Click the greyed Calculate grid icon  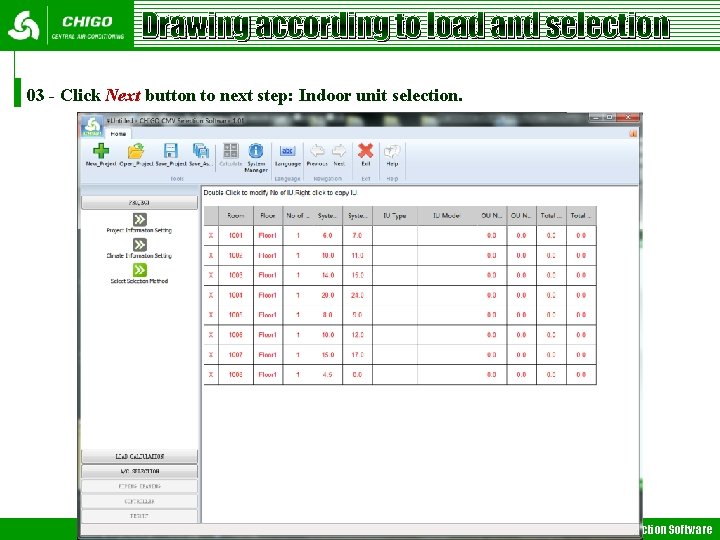231,151
